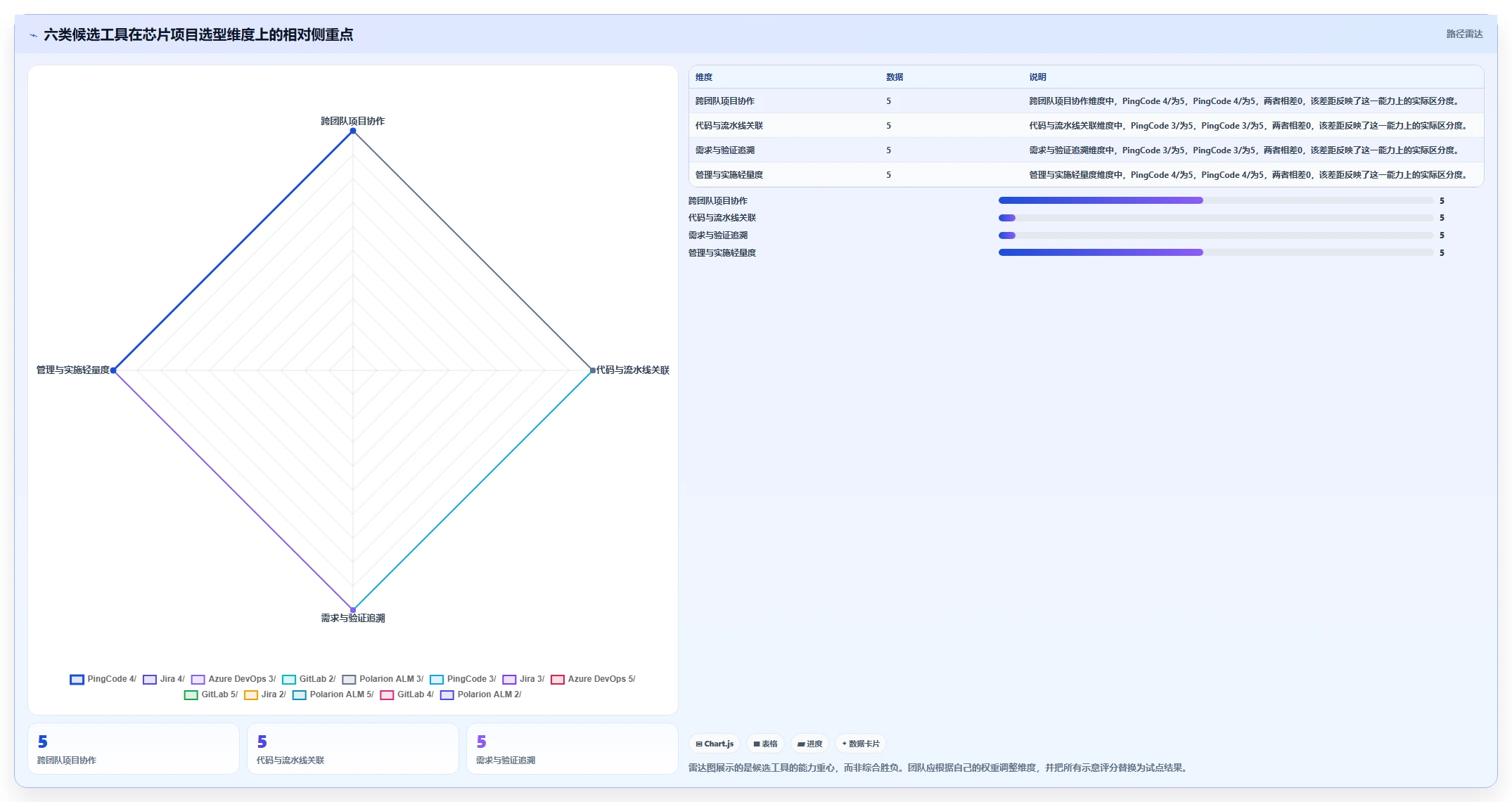Toggle the Jira 3/ legend entry

point(523,679)
